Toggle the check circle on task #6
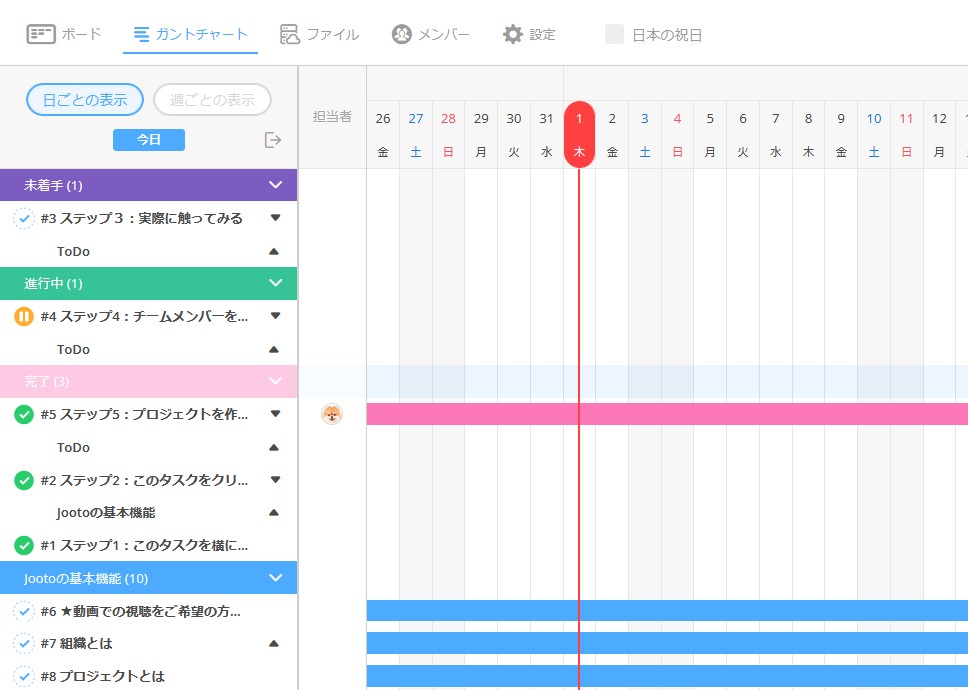This screenshot has width=968, height=690. point(24,611)
